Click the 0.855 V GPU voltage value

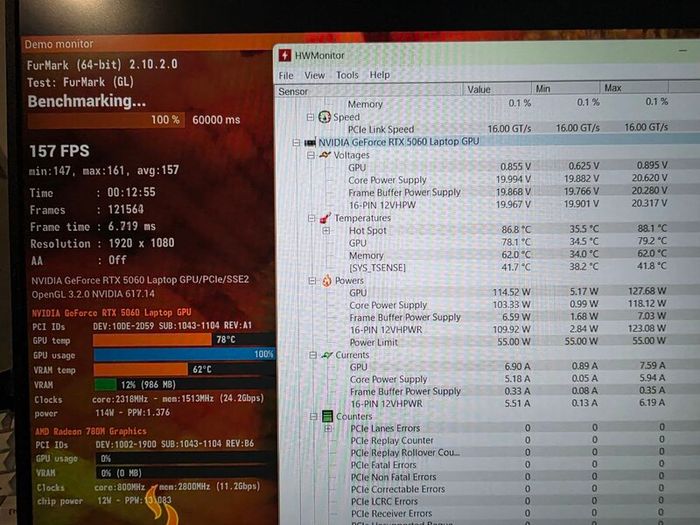[x=515, y=167]
